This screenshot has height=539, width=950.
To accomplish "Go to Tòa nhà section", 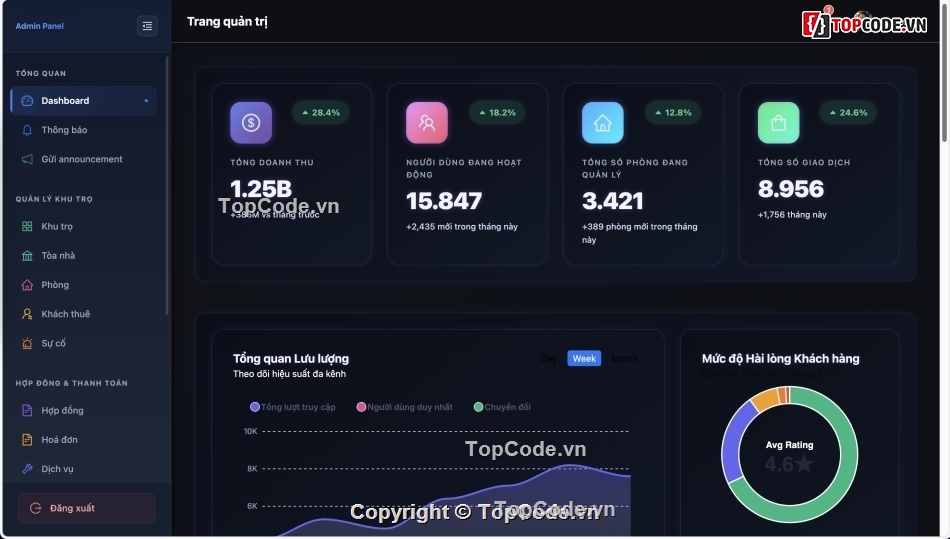I will click(84, 256).
